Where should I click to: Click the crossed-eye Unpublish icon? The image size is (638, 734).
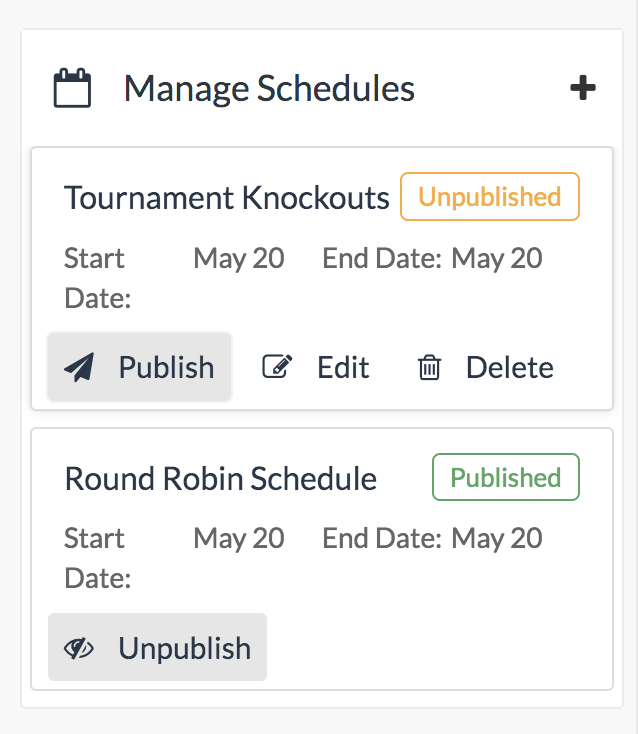(x=79, y=648)
